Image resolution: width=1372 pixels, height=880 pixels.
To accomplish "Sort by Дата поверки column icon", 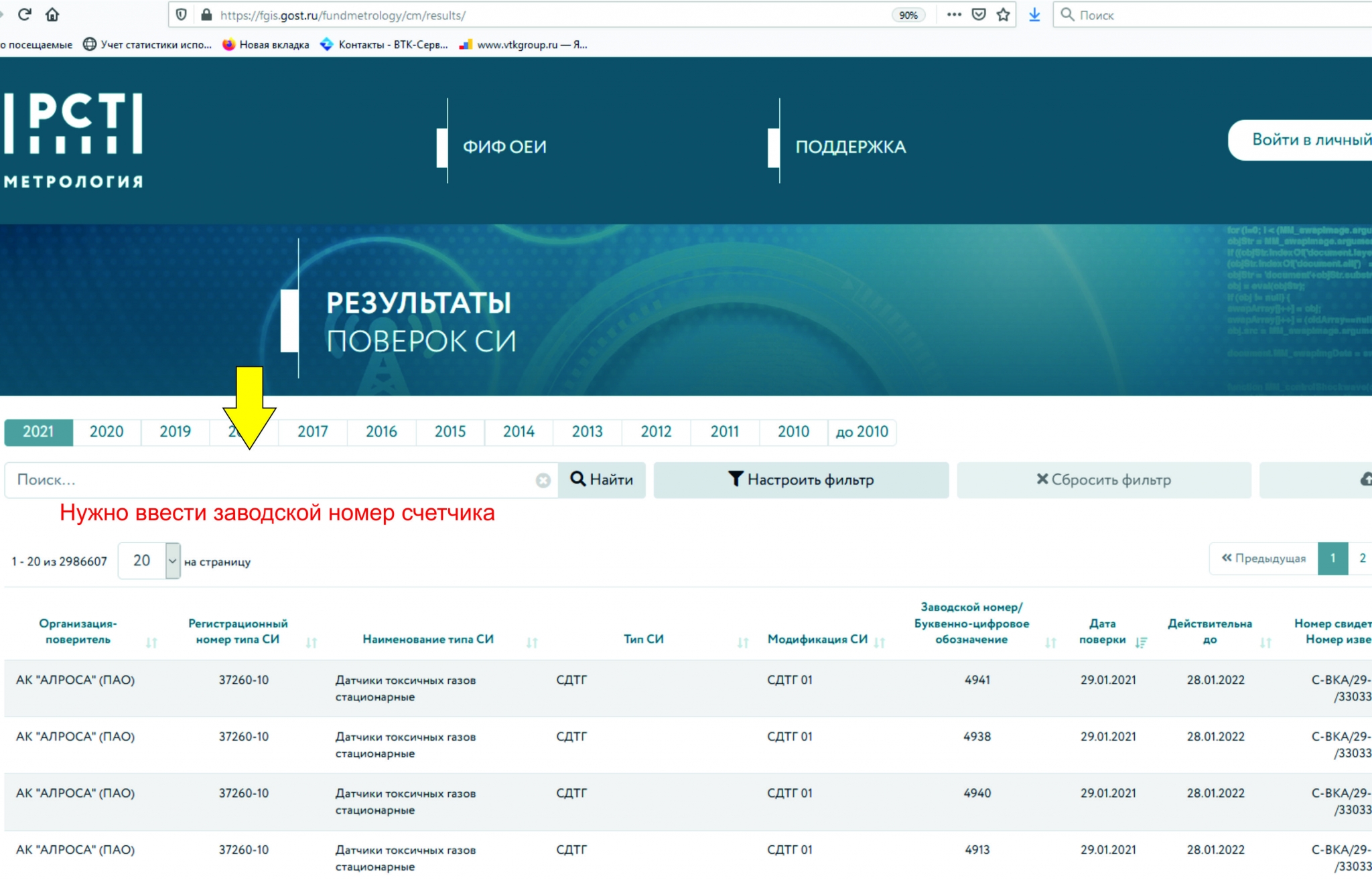I will click(x=1141, y=643).
